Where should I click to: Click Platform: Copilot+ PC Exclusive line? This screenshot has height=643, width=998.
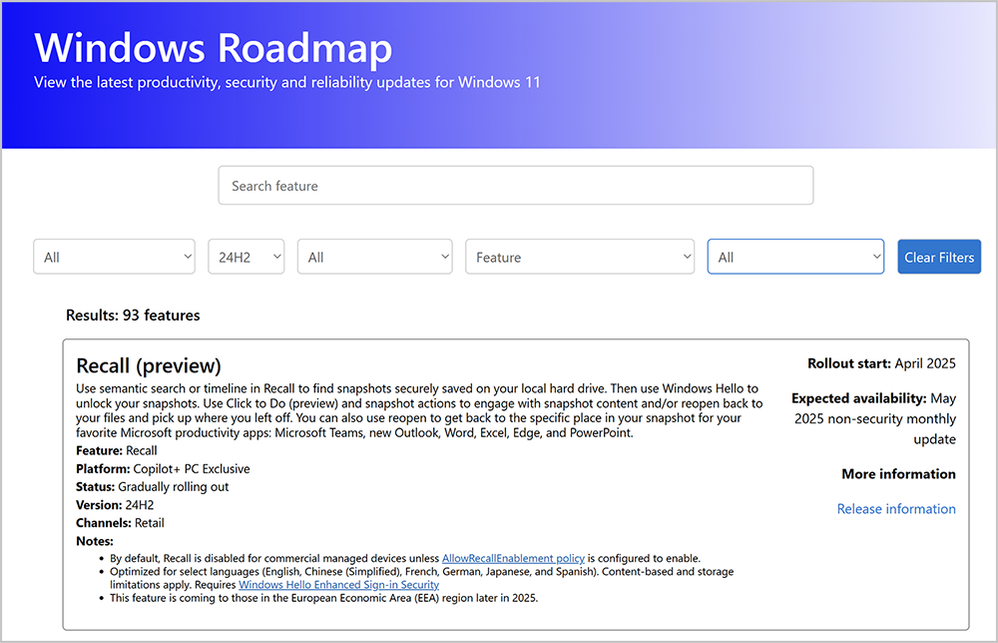pyautogui.click(x=163, y=469)
